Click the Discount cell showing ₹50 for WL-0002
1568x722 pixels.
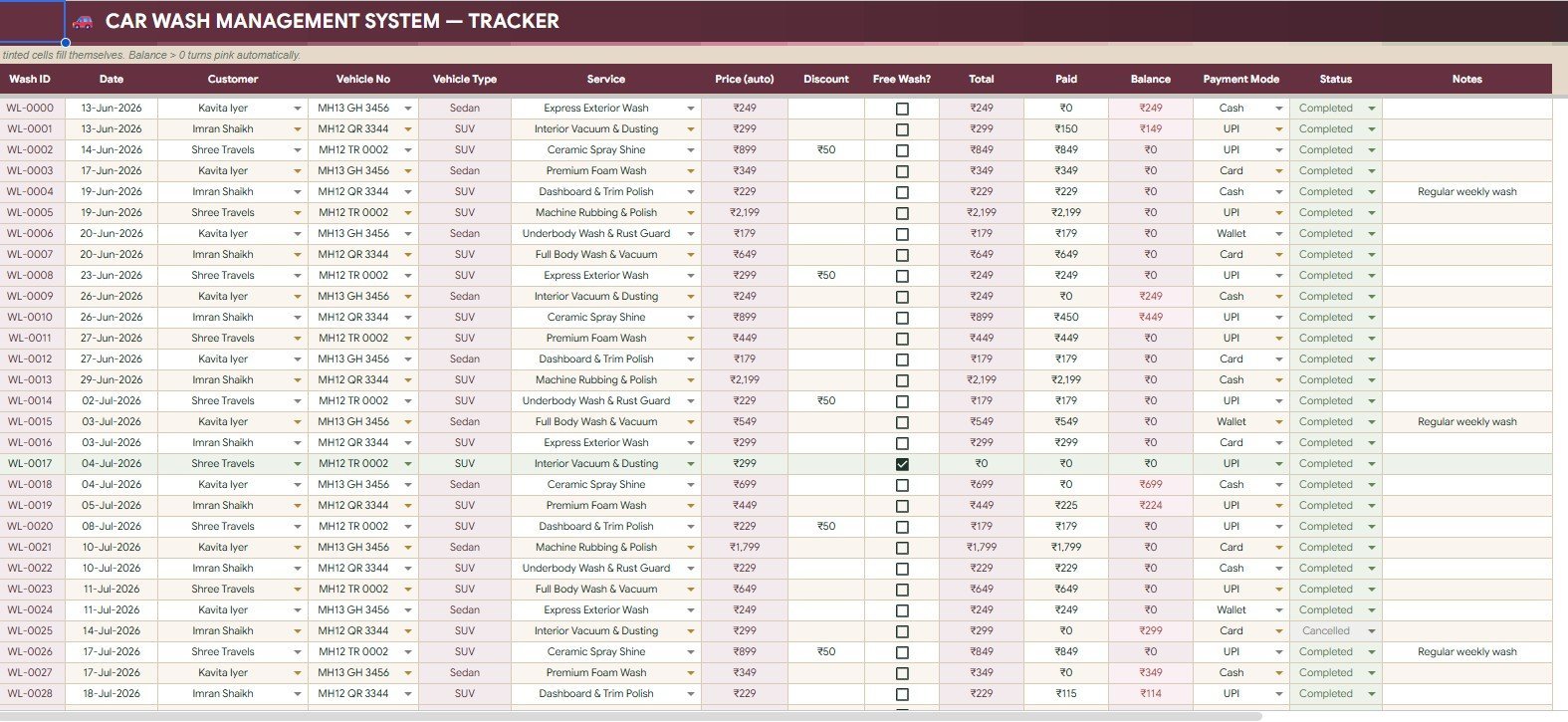826,150
